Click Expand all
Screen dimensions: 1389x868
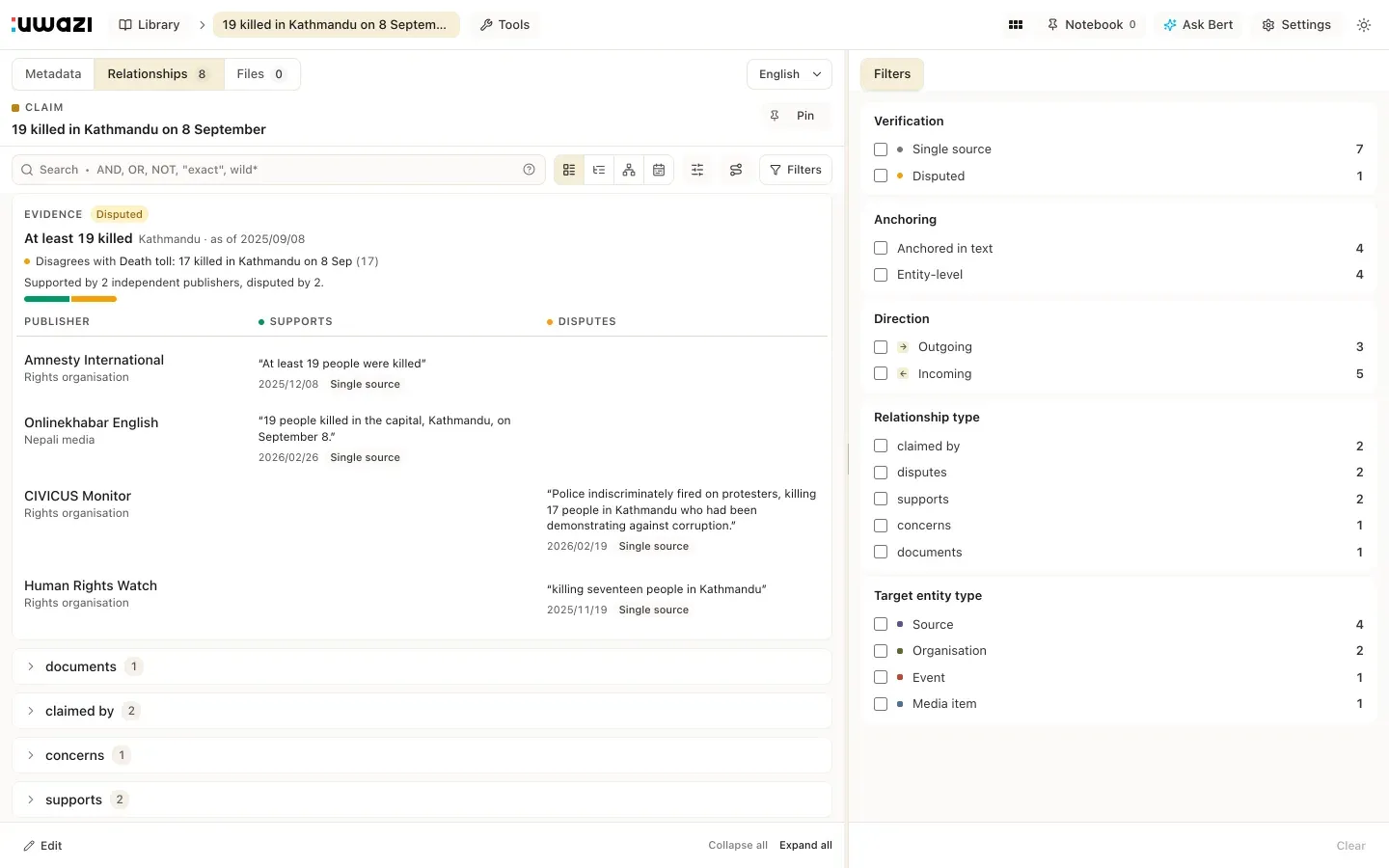(x=805, y=846)
